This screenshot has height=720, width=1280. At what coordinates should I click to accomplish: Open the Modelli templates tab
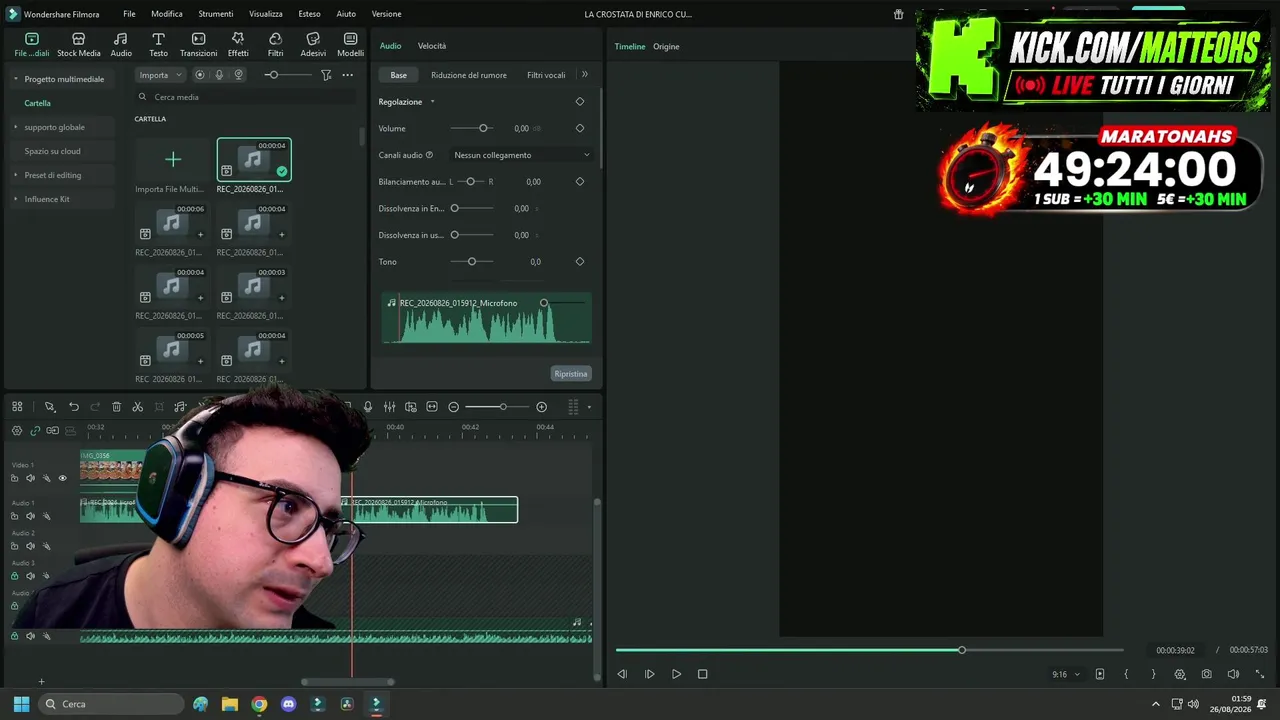tap(350, 44)
